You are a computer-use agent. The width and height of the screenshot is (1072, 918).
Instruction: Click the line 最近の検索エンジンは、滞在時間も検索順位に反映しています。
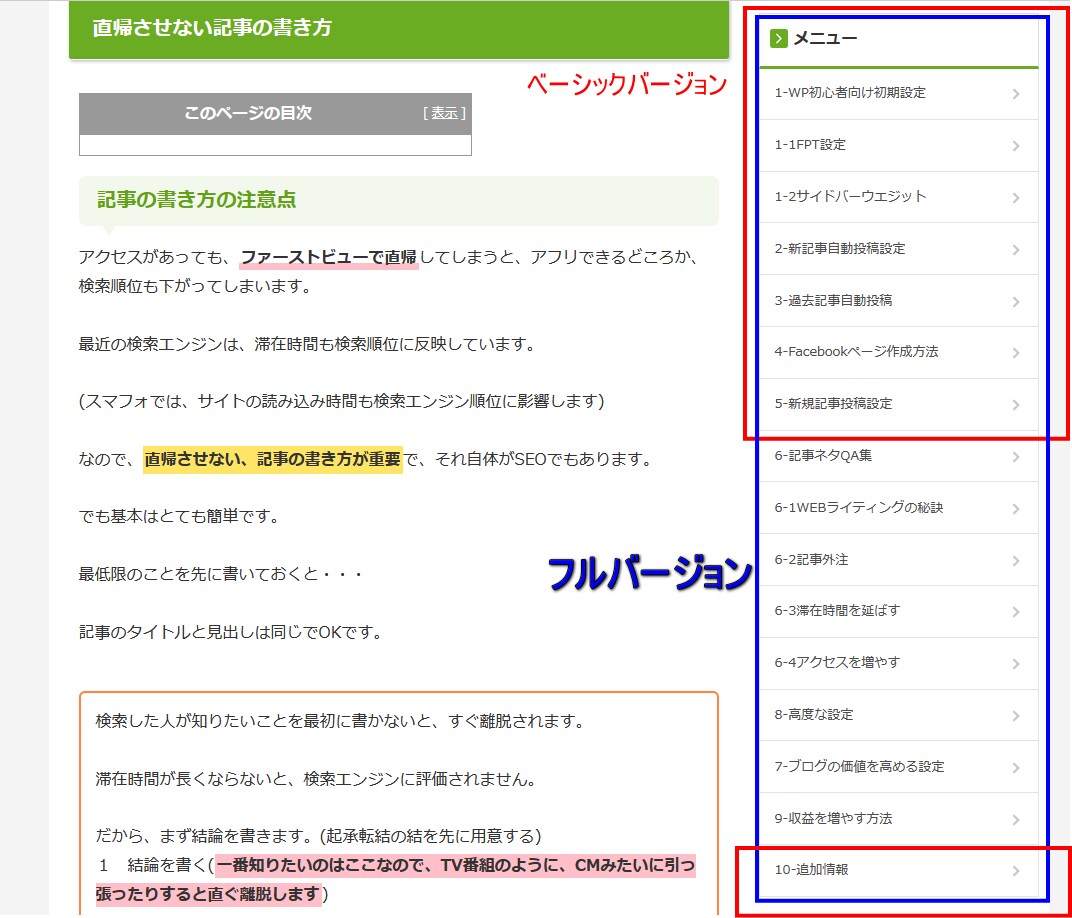pyautogui.click(x=307, y=345)
